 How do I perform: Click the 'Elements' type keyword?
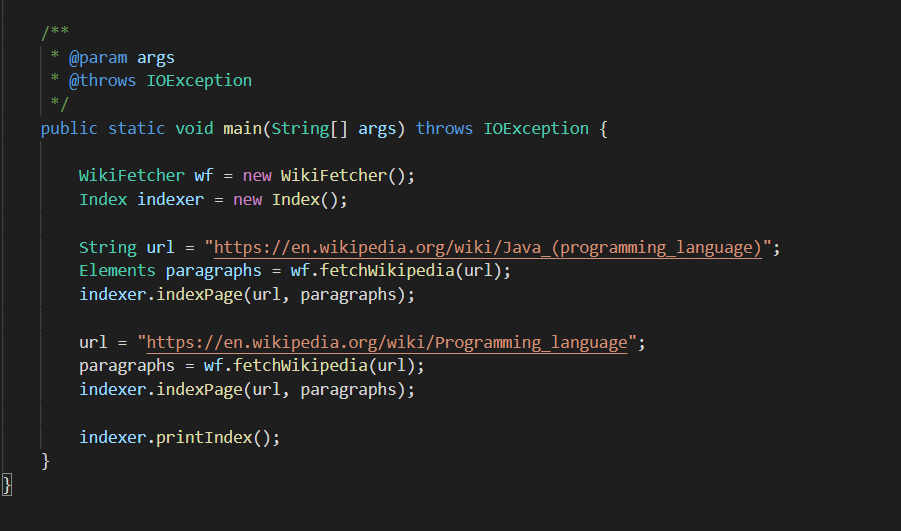click(117, 271)
